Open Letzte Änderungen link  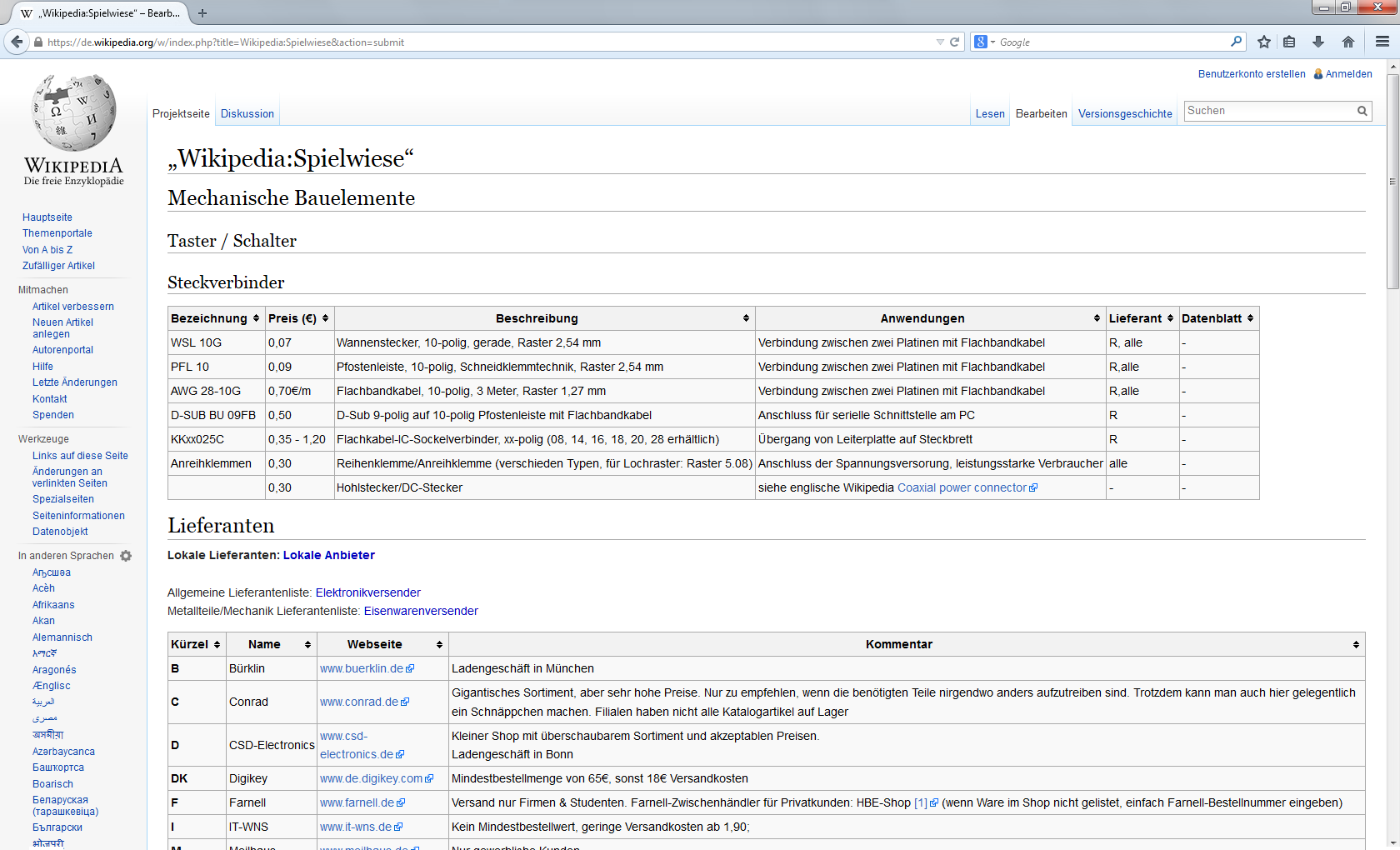tap(75, 382)
